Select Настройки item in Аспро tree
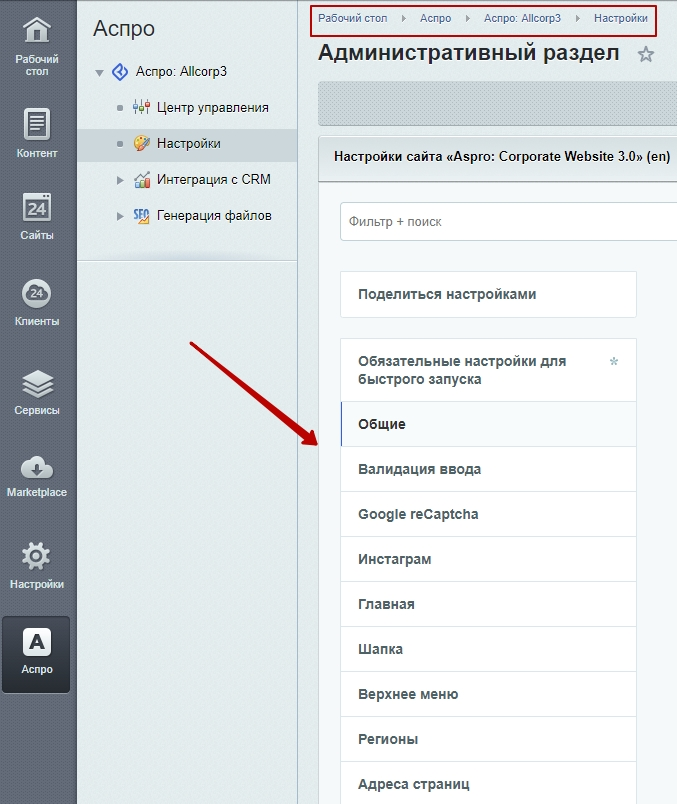Viewport: 677px width, 804px height. [x=189, y=144]
